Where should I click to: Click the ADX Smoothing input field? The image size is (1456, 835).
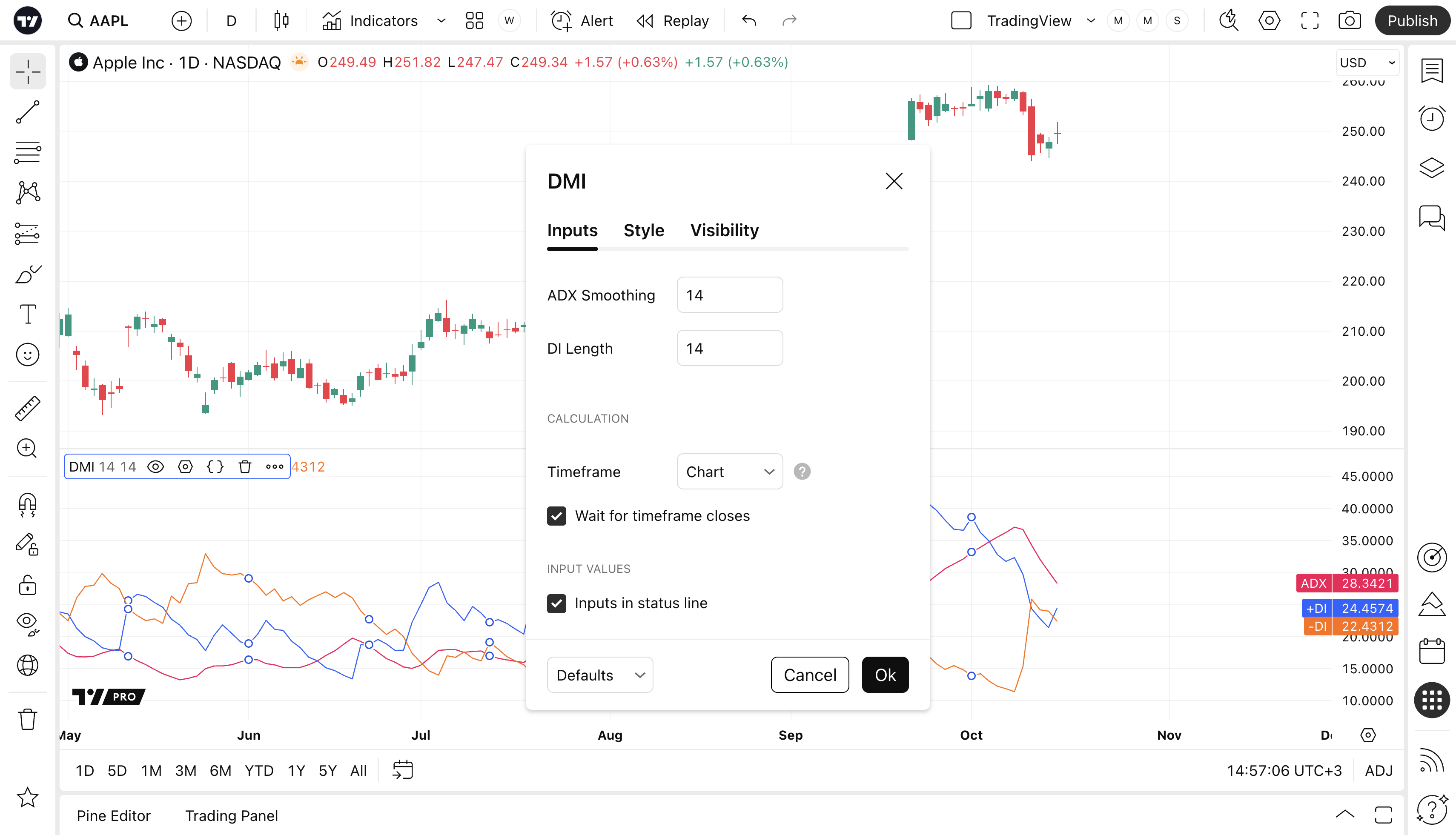coord(730,295)
